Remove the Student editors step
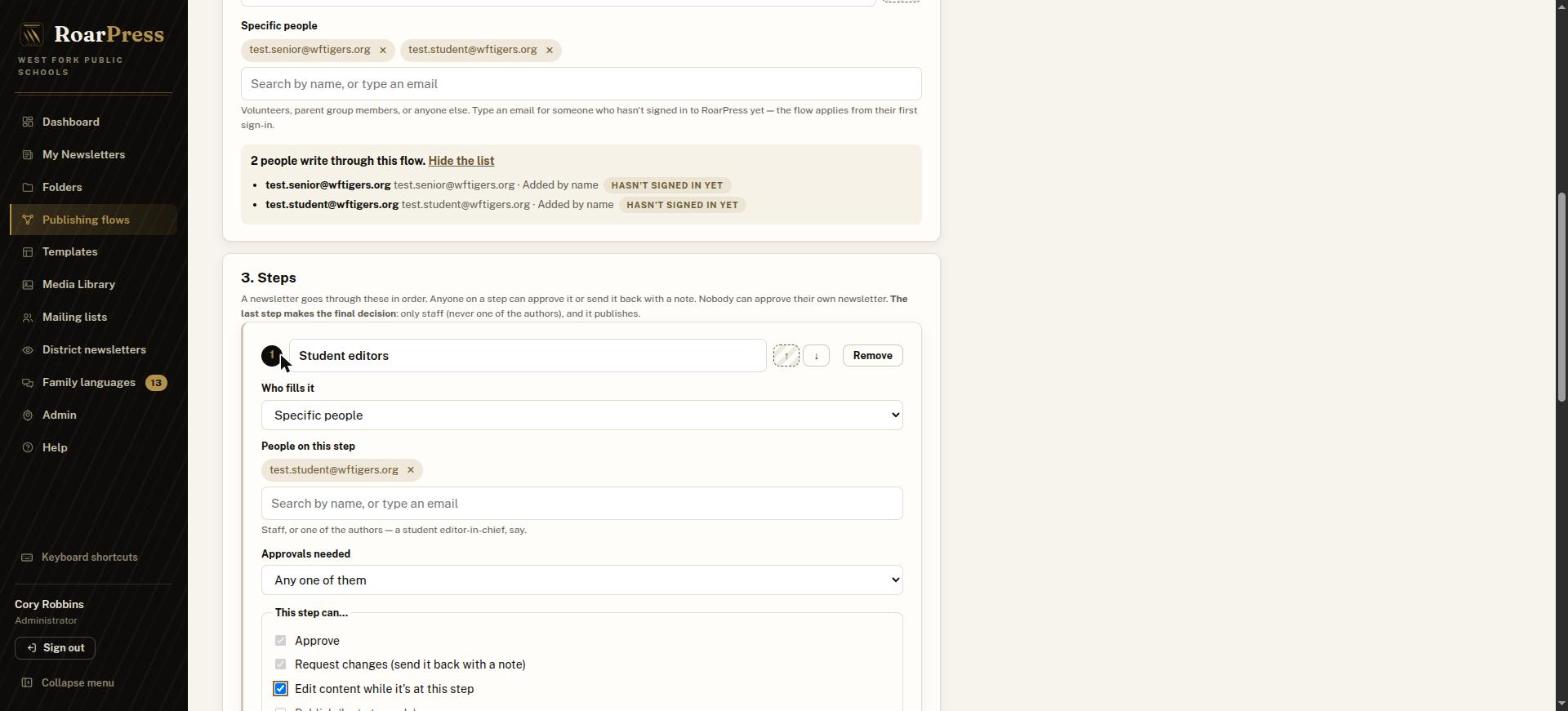This screenshot has height=711, width=1568. click(x=872, y=356)
